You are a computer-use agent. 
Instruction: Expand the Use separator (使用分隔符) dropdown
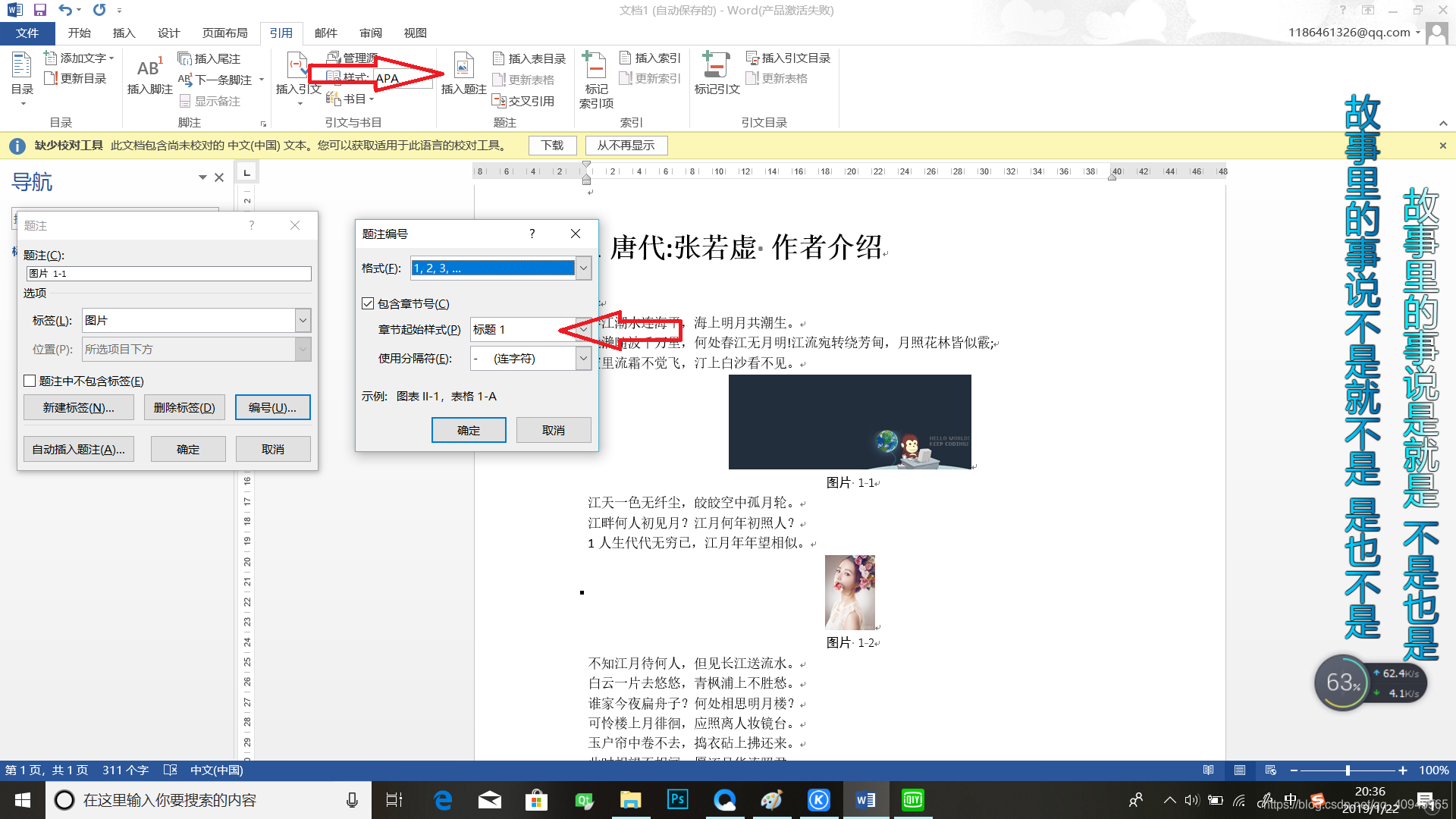tap(583, 358)
